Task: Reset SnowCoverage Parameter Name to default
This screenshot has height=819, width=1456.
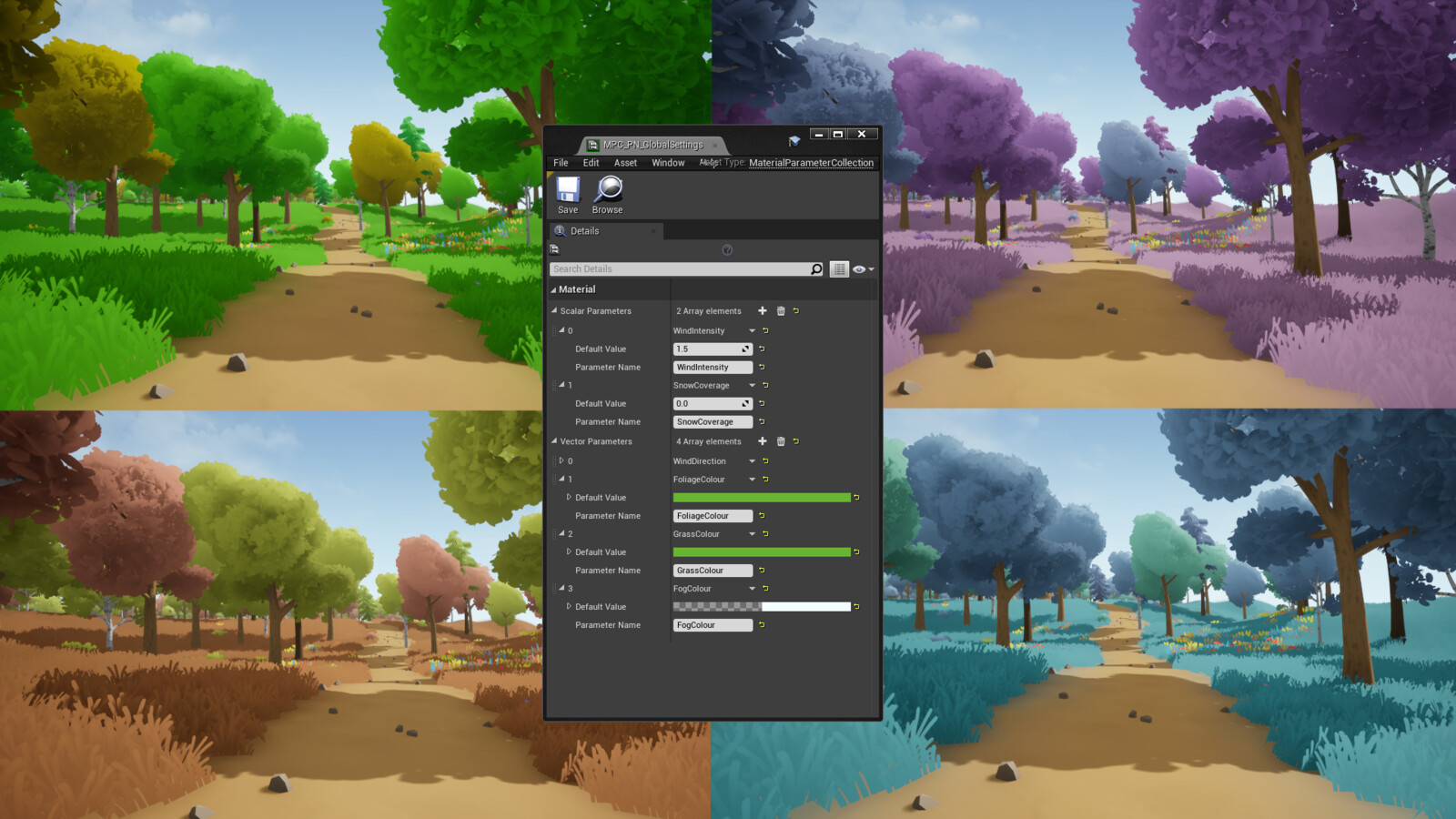Action: pos(762,422)
